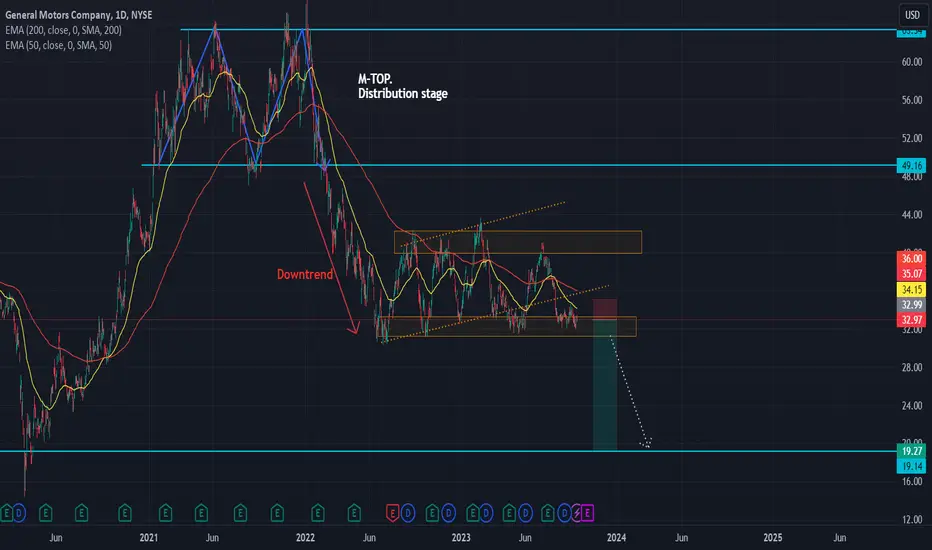
Task: Click the yellow 34.15 EMA price label
Action: tap(911, 290)
